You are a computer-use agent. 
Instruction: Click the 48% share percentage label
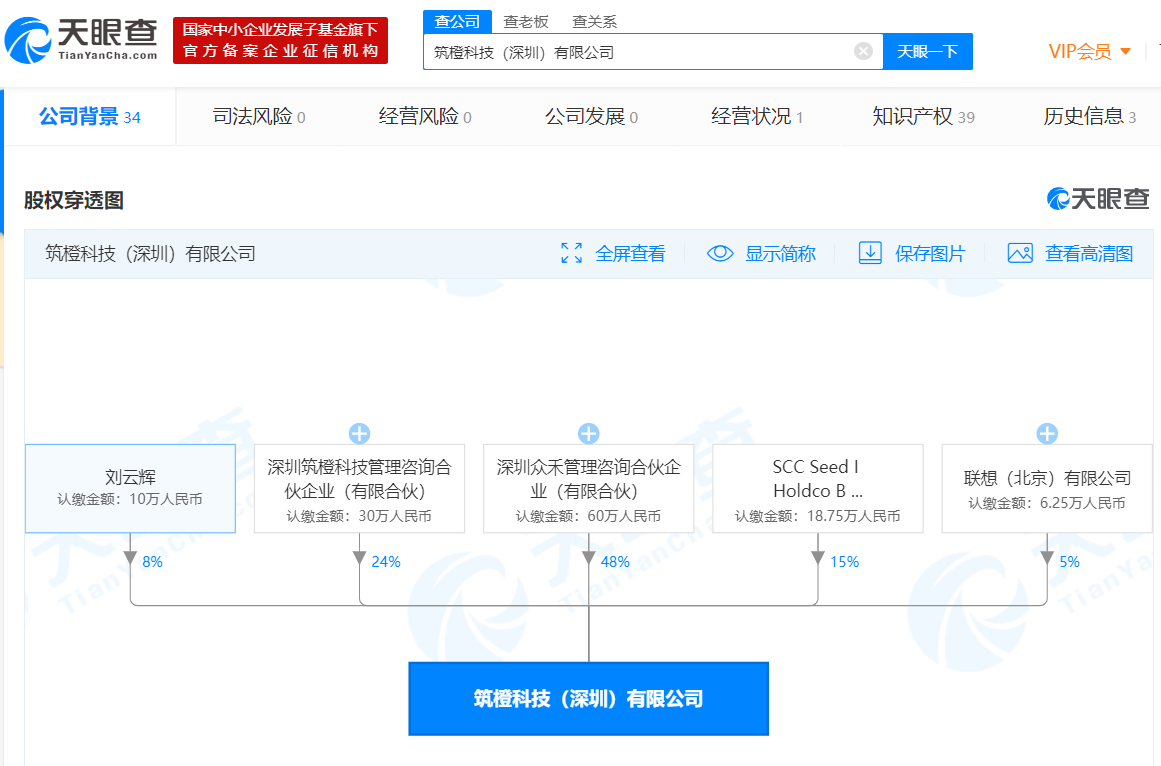click(615, 562)
